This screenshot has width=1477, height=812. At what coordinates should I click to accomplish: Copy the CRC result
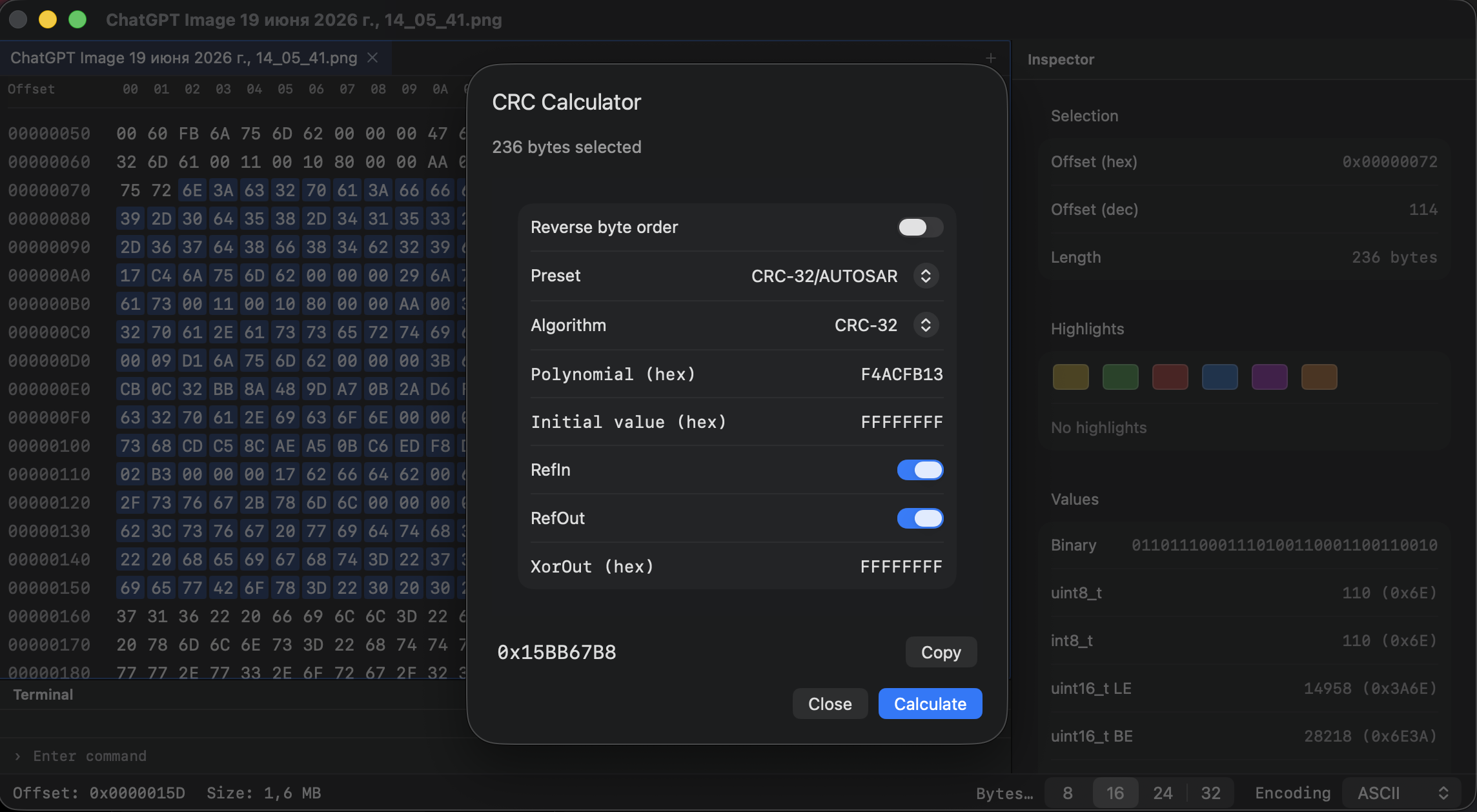941,652
